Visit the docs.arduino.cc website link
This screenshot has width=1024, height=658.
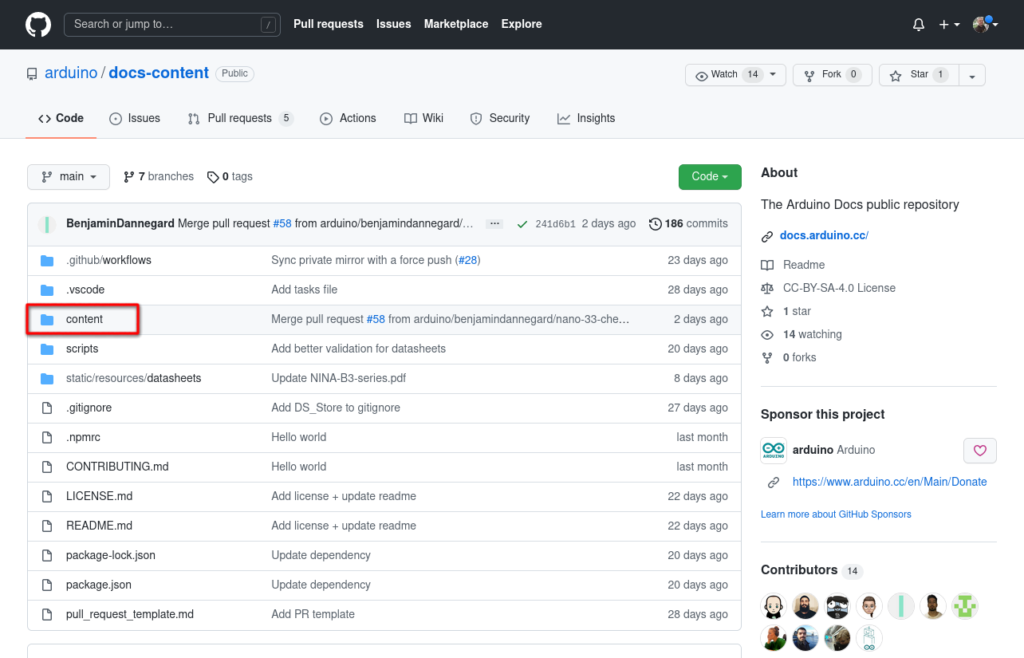pyautogui.click(x=824, y=236)
